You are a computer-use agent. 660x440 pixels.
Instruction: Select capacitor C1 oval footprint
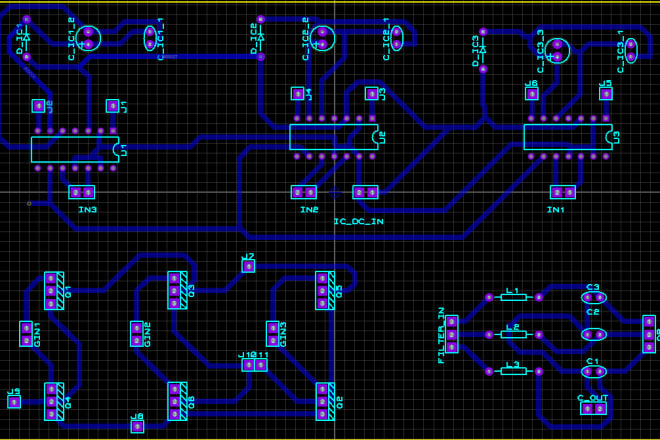pyautogui.click(x=594, y=371)
